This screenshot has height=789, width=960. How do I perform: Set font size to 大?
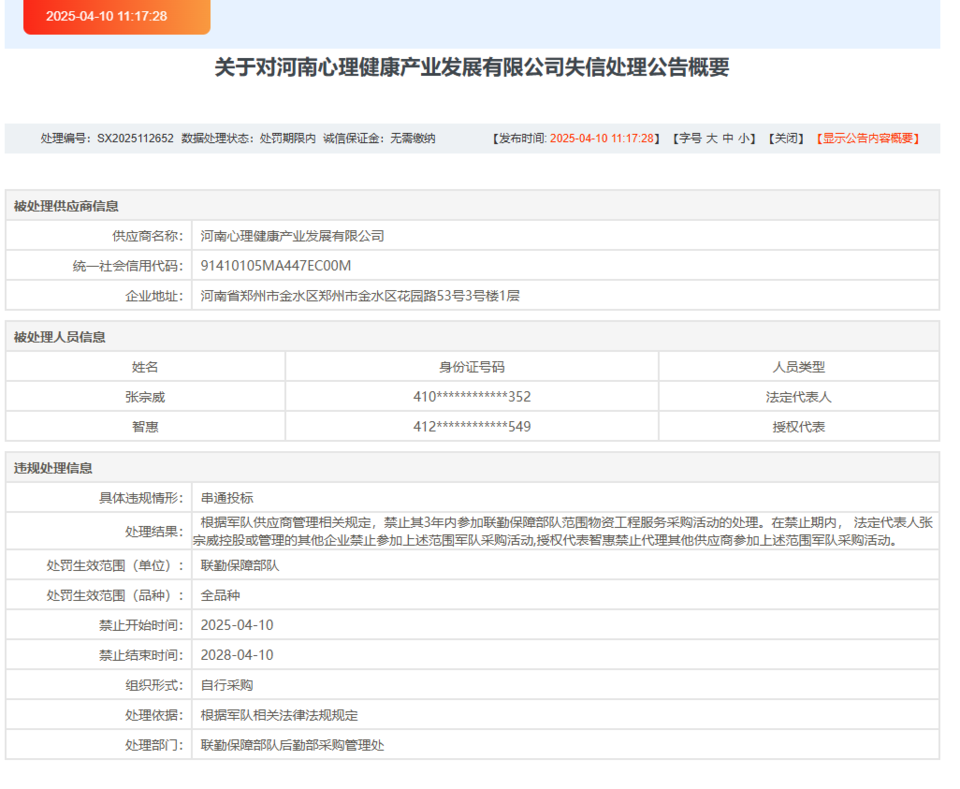click(712, 139)
